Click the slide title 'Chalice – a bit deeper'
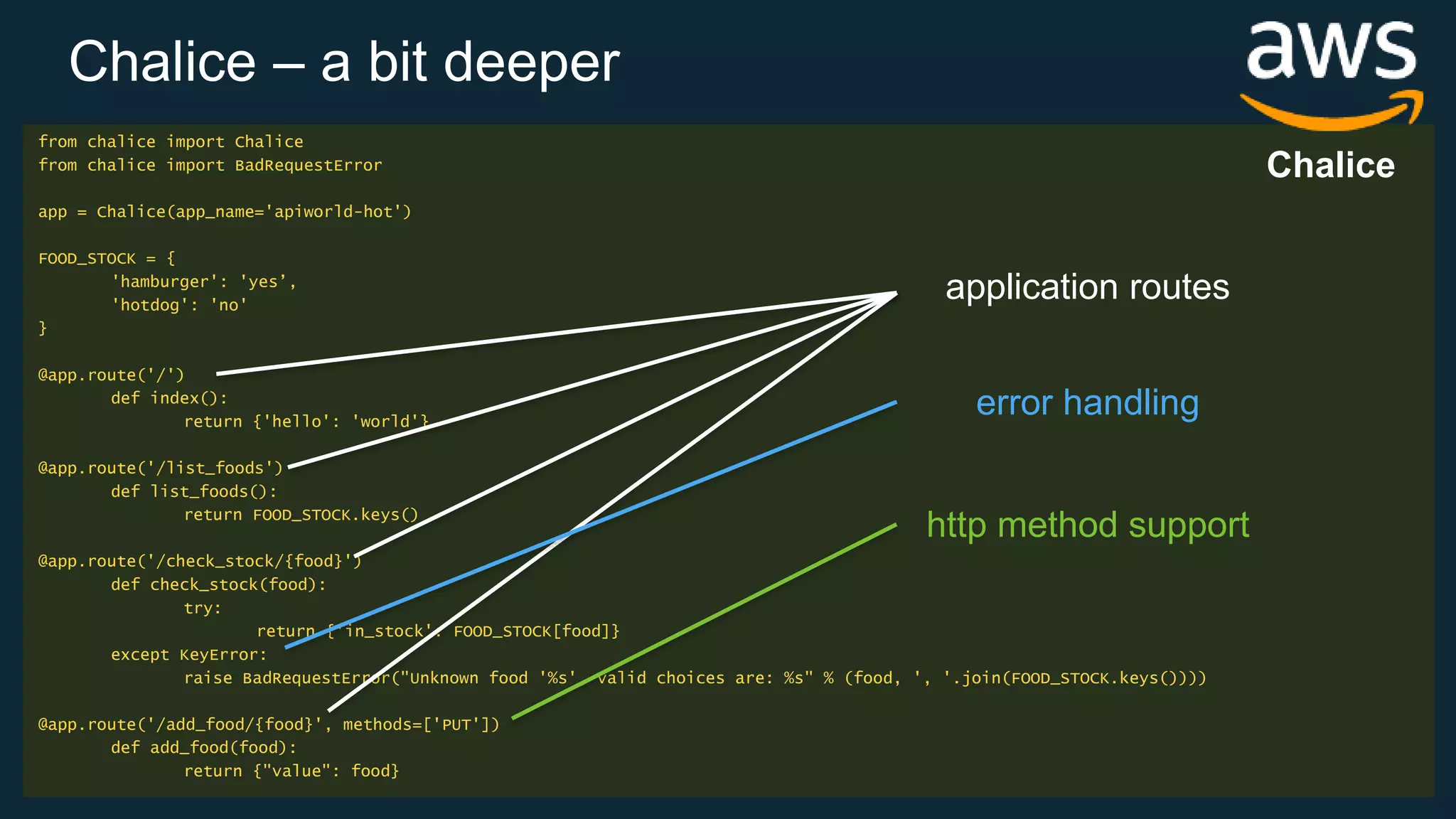 [x=344, y=63]
